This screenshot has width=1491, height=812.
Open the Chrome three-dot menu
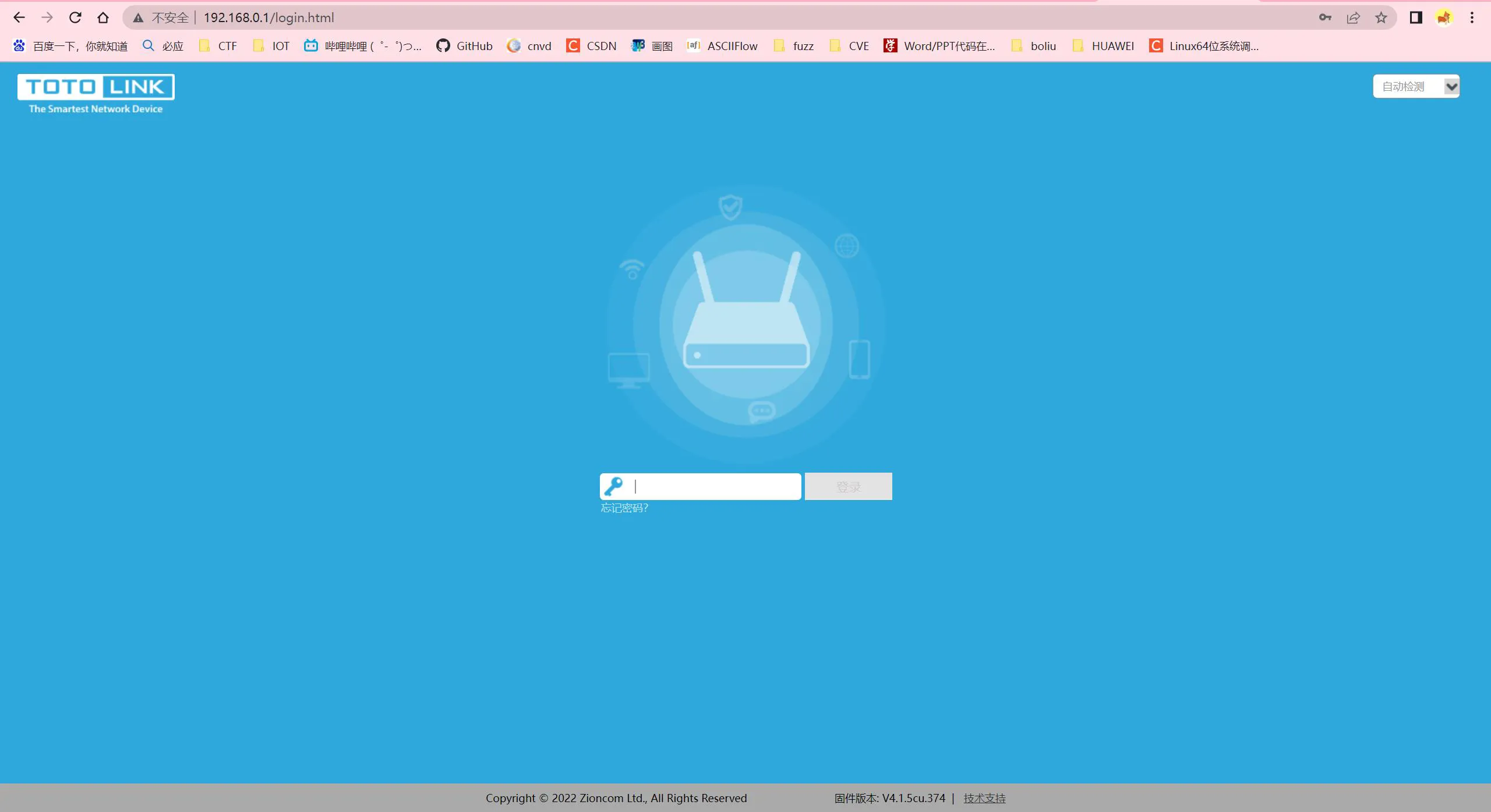pos(1472,17)
